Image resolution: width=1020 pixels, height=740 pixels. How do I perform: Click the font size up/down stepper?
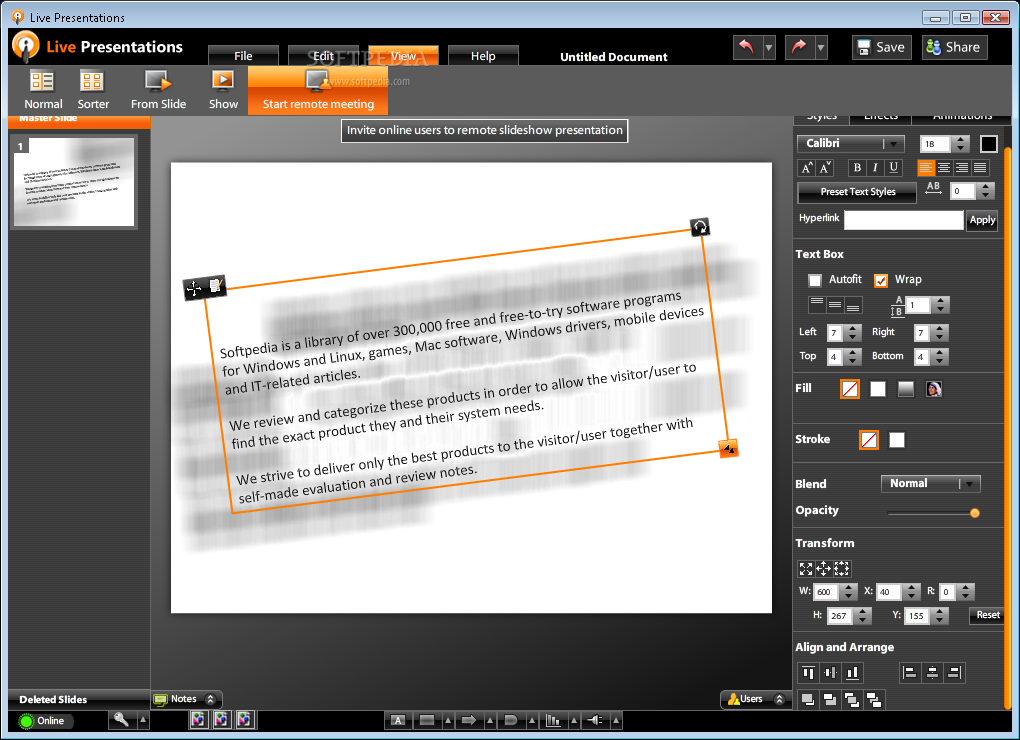pyautogui.click(x=960, y=144)
